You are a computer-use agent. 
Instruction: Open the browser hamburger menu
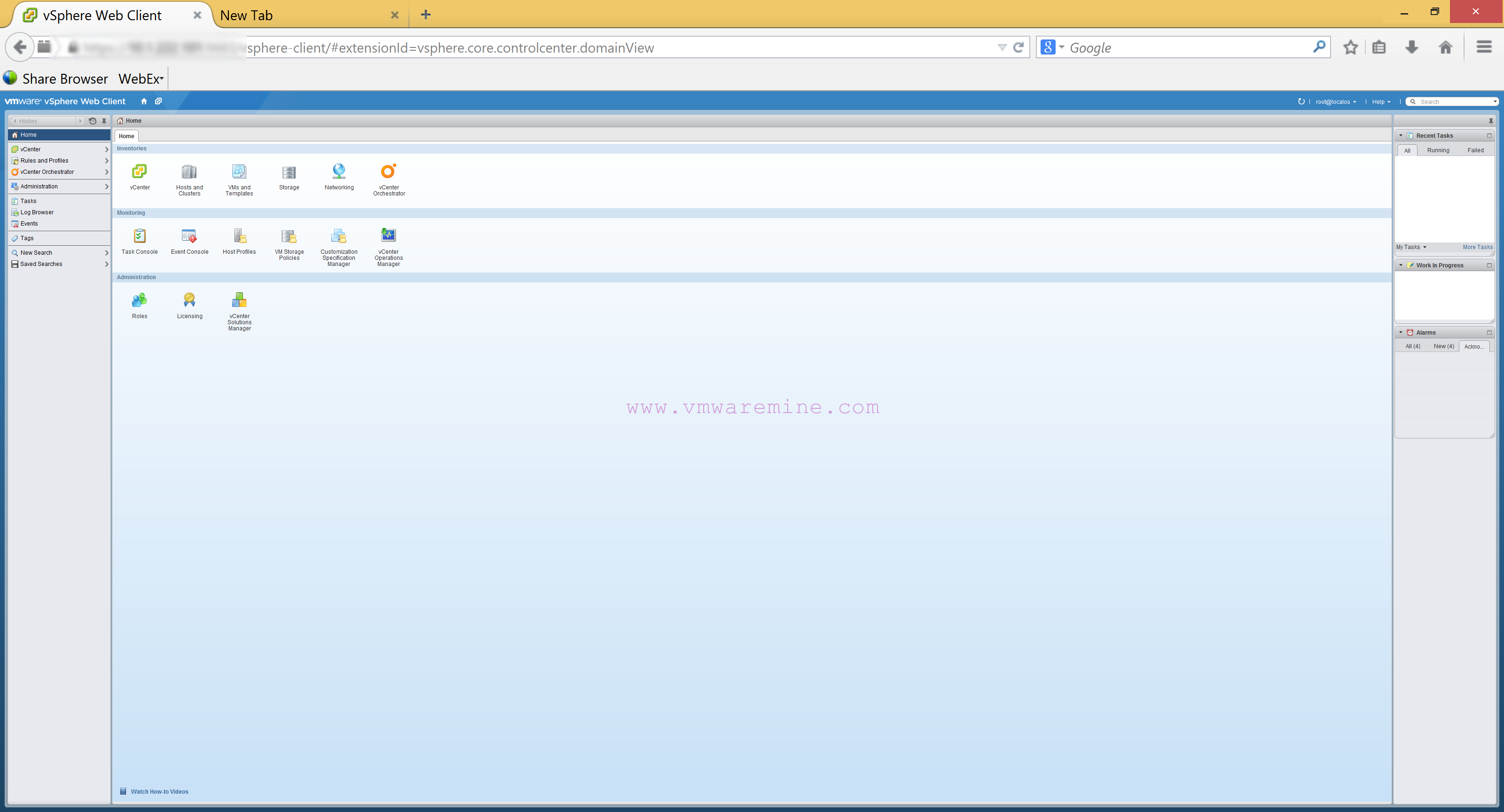tap(1484, 47)
